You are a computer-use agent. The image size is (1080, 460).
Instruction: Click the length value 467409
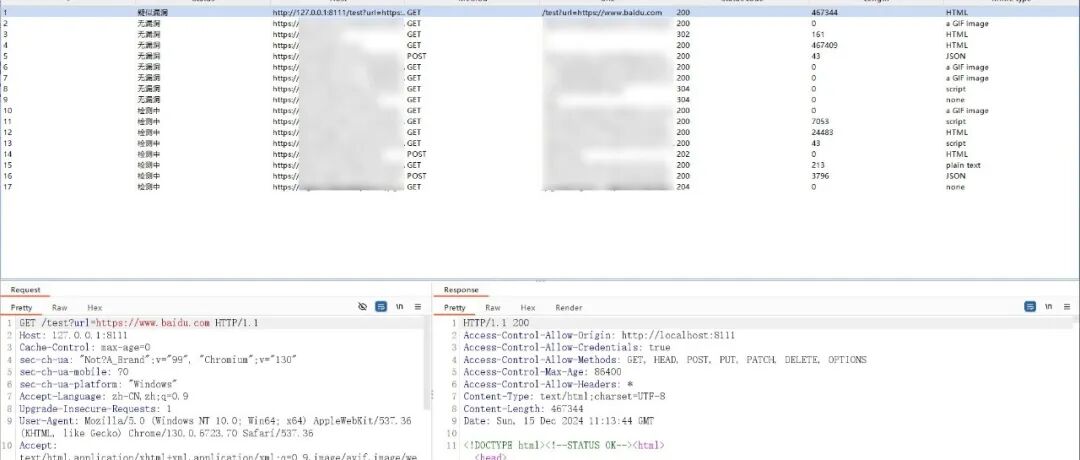click(825, 45)
